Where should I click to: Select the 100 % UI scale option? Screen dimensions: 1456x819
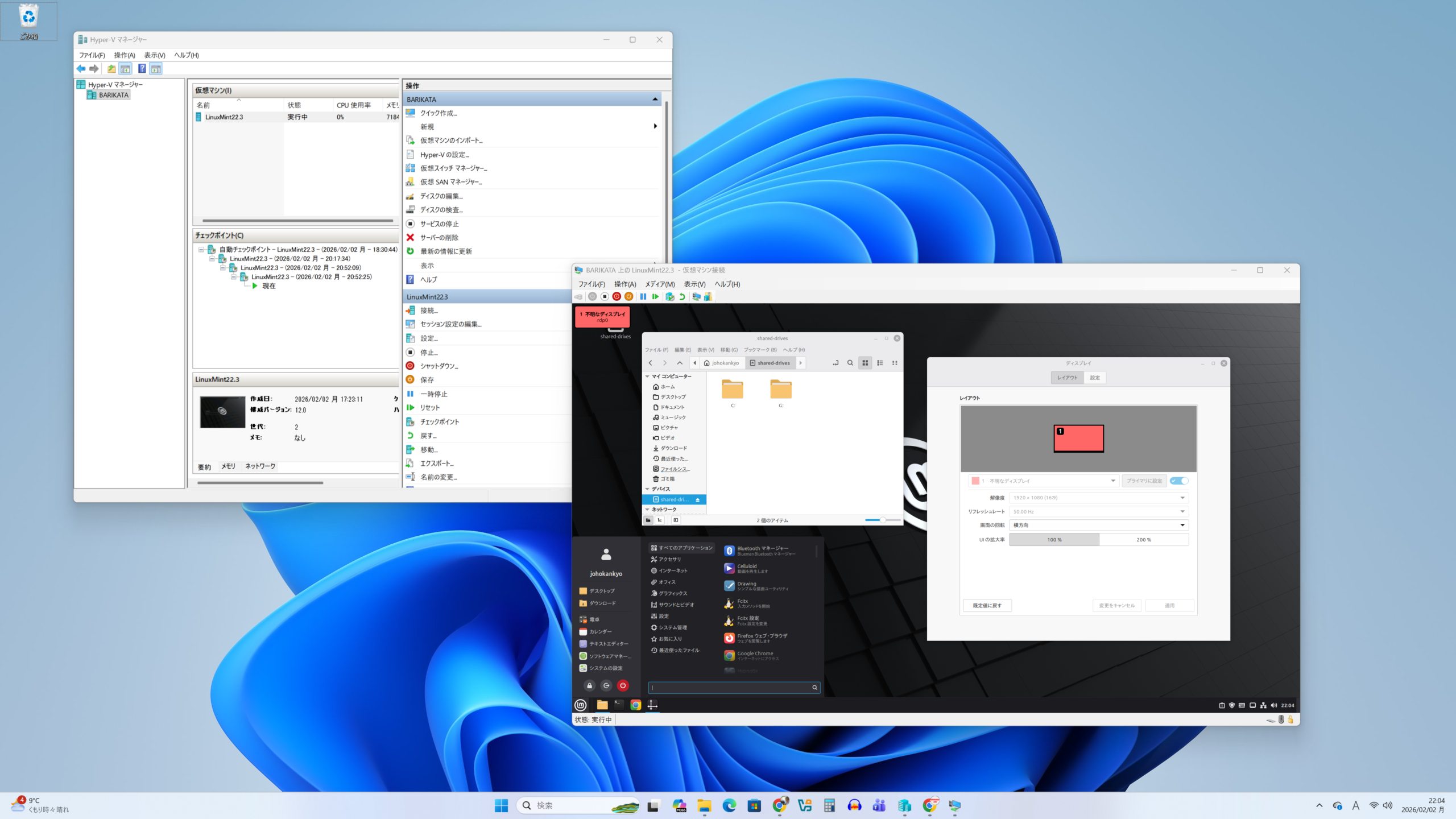click(x=1054, y=540)
